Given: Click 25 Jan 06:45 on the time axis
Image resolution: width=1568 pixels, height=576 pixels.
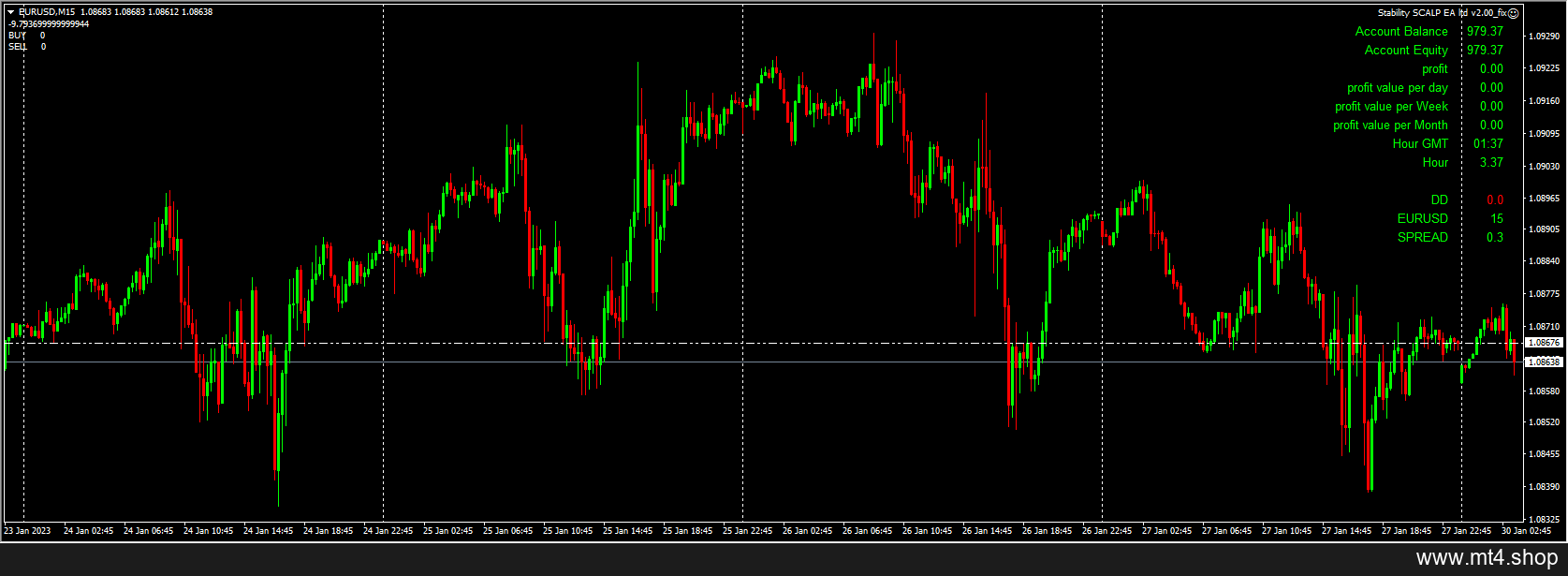Looking at the screenshot, I should click(508, 531).
